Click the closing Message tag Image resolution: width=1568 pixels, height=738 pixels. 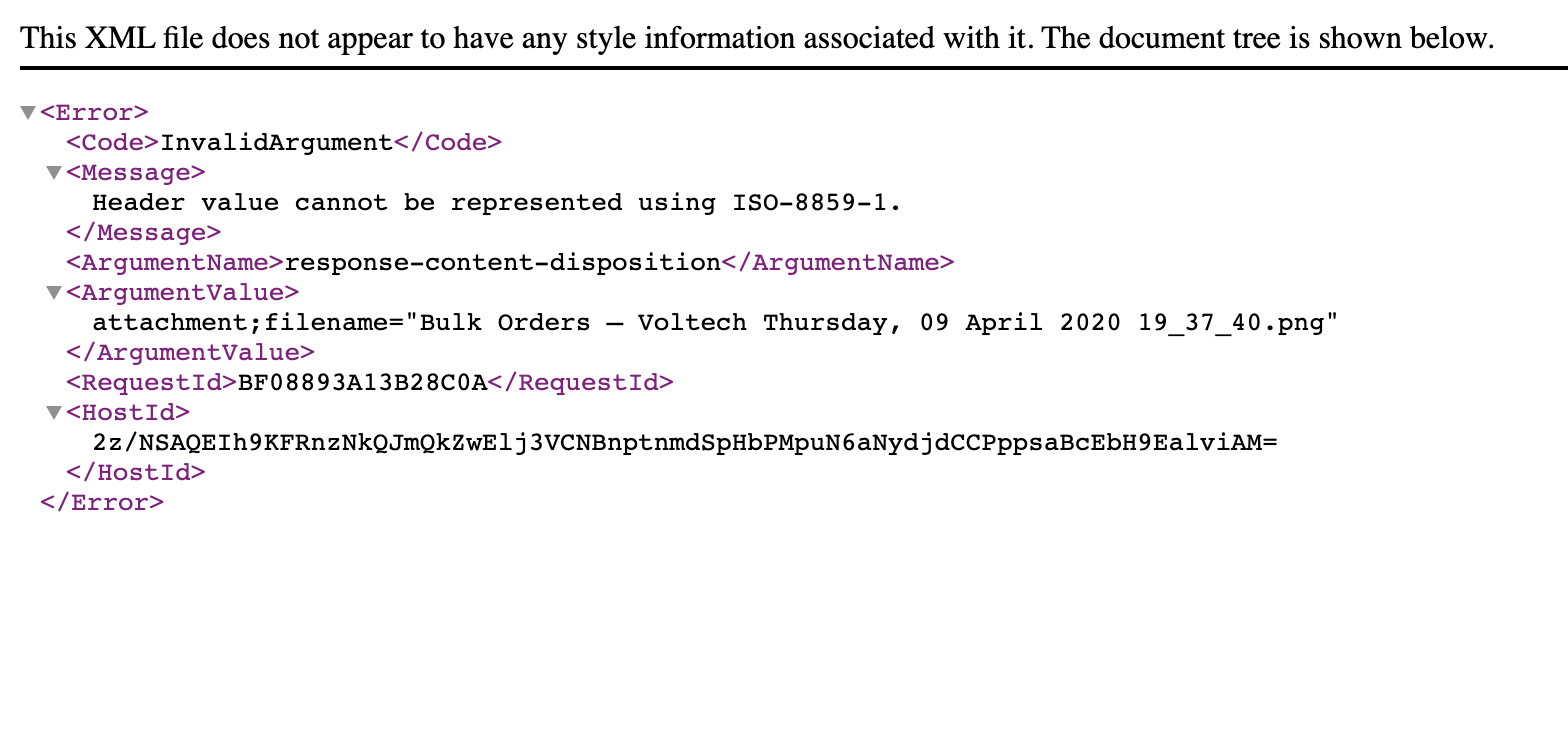point(143,233)
